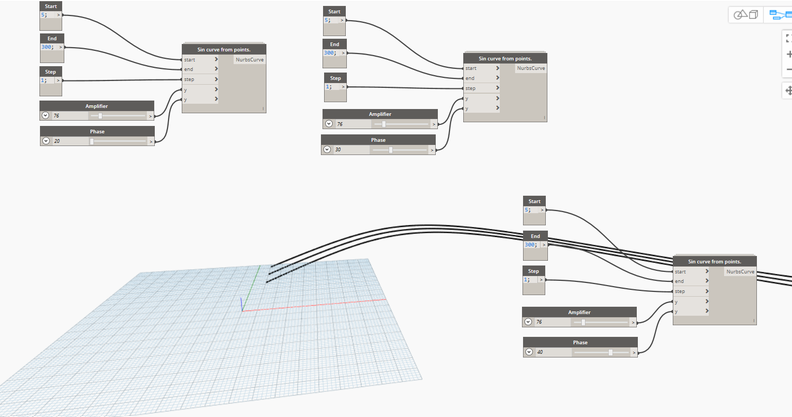The width and height of the screenshot is (792, 417).
Task: Select Sin curve from points header, Phase 30 group
Action: (x=505, y=58)
